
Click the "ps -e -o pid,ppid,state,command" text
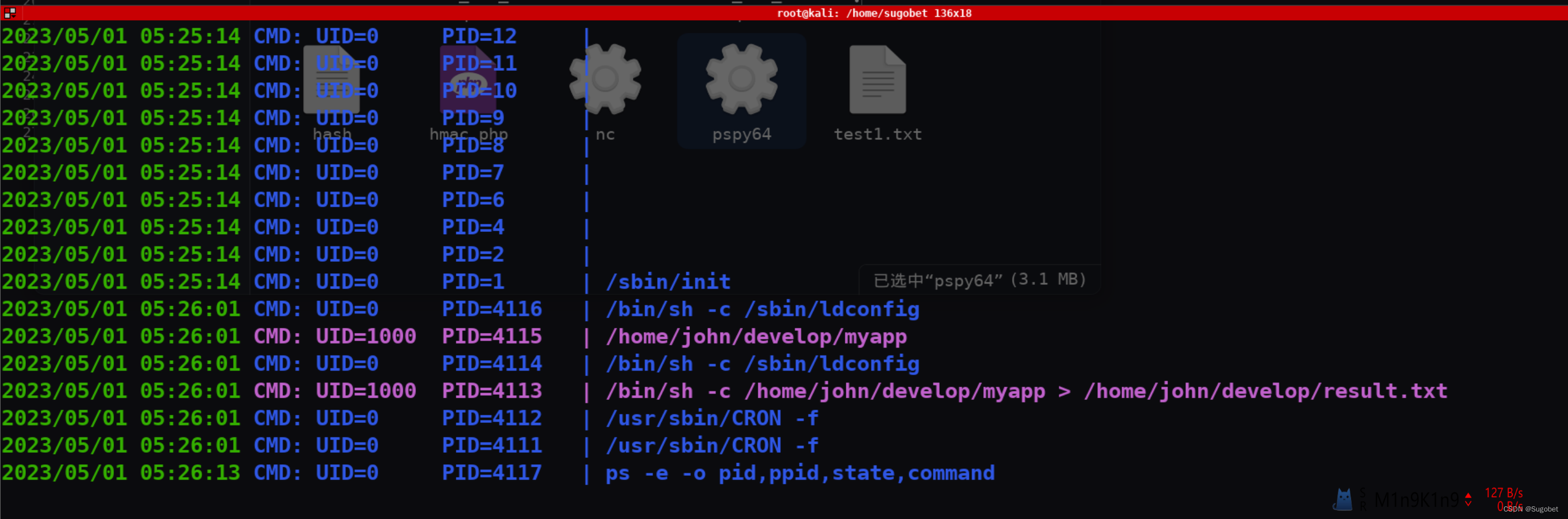pyautogui.click(x=800, y=473)
